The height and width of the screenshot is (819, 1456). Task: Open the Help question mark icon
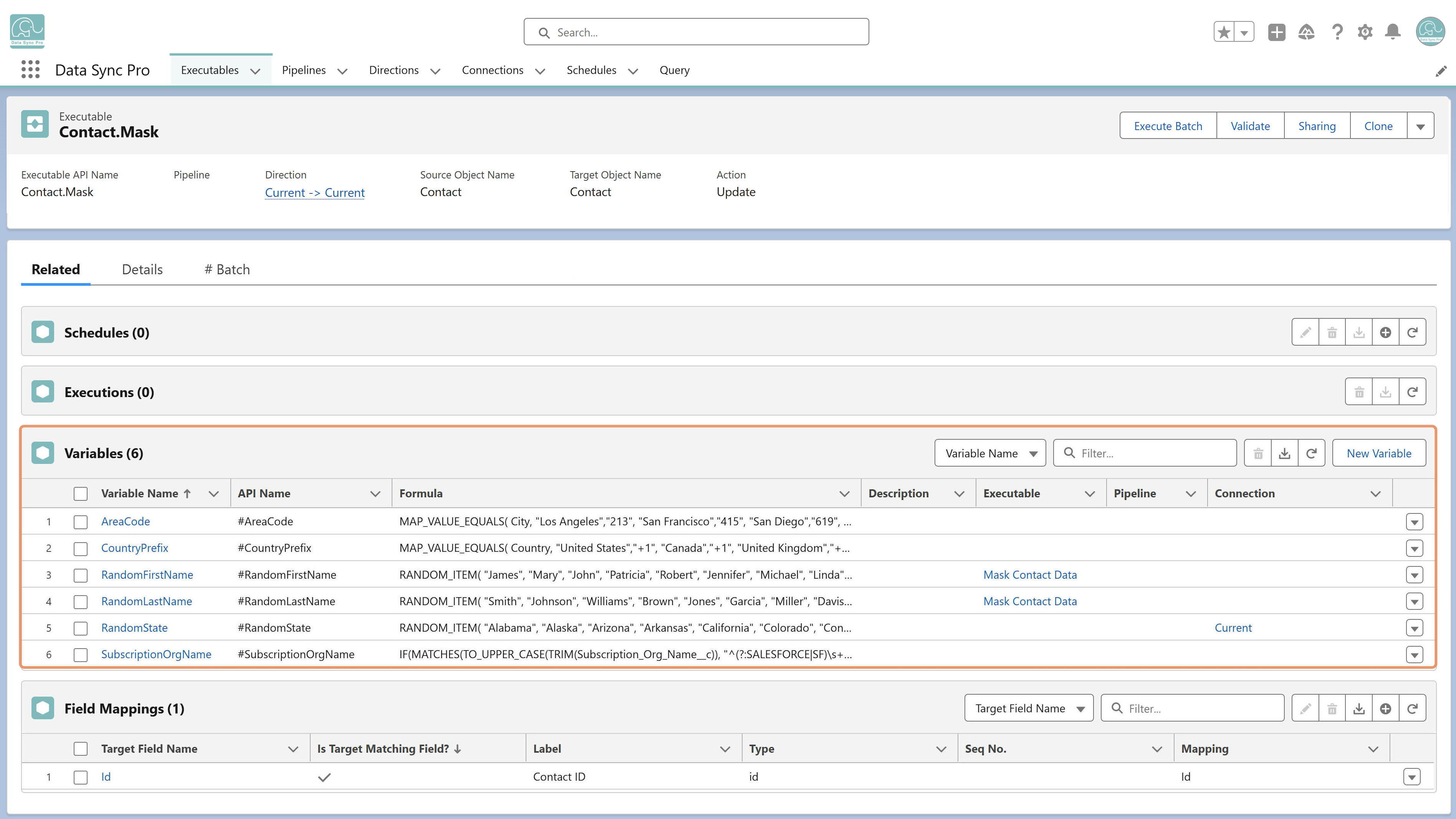[x=1337, y=32]
